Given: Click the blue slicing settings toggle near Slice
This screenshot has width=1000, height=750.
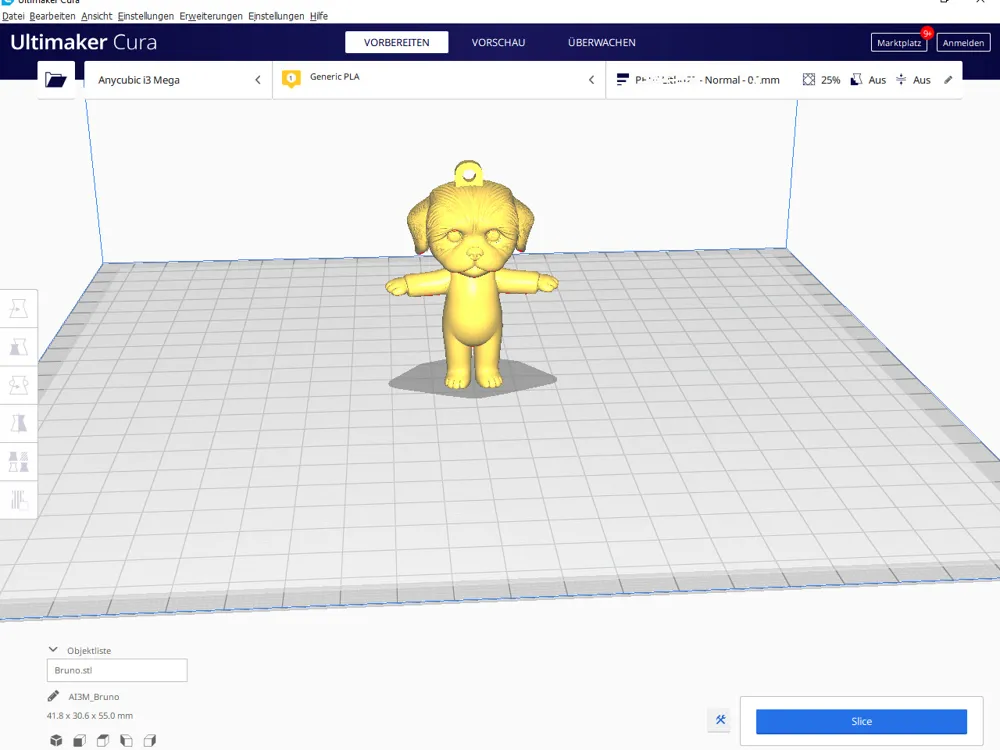Looking at the screenshot, I should tap(719, 720).
